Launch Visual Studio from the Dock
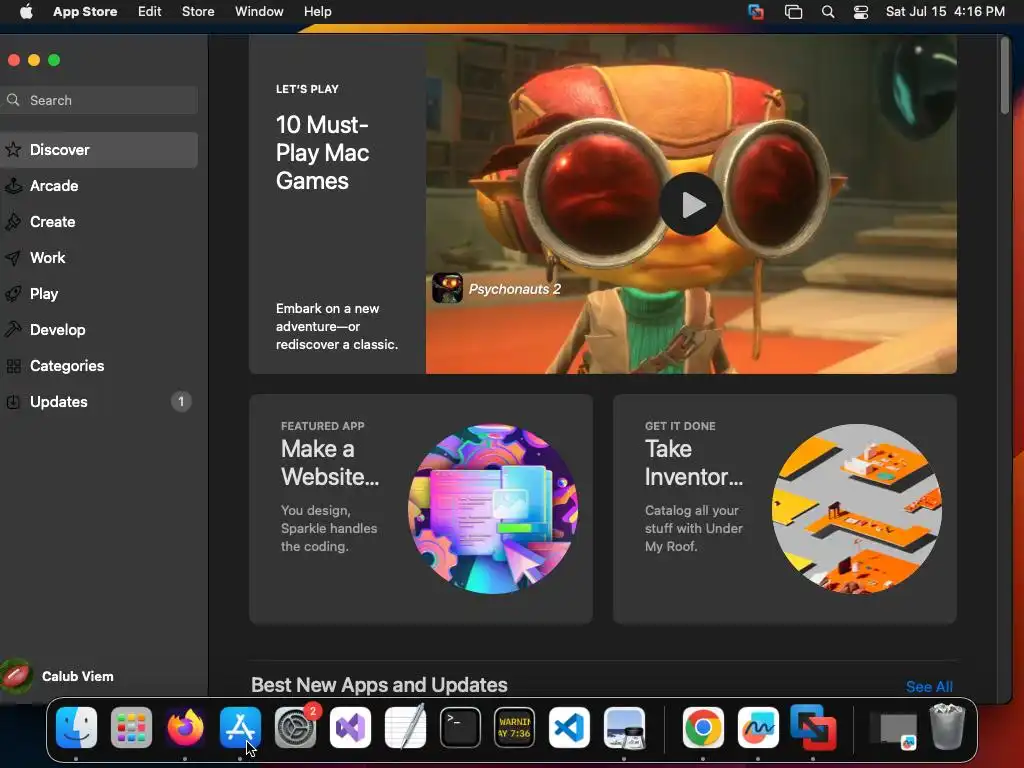Image resolution: width=1024 pixels, height=768 pixels. click(350, 727)
